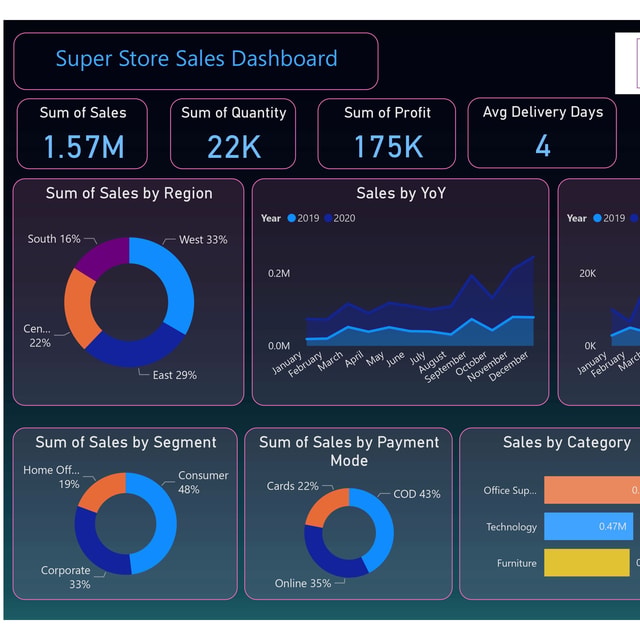Click the 2019 legend dot in right chart
Screen dimensions: 640x640
(597, 218)
